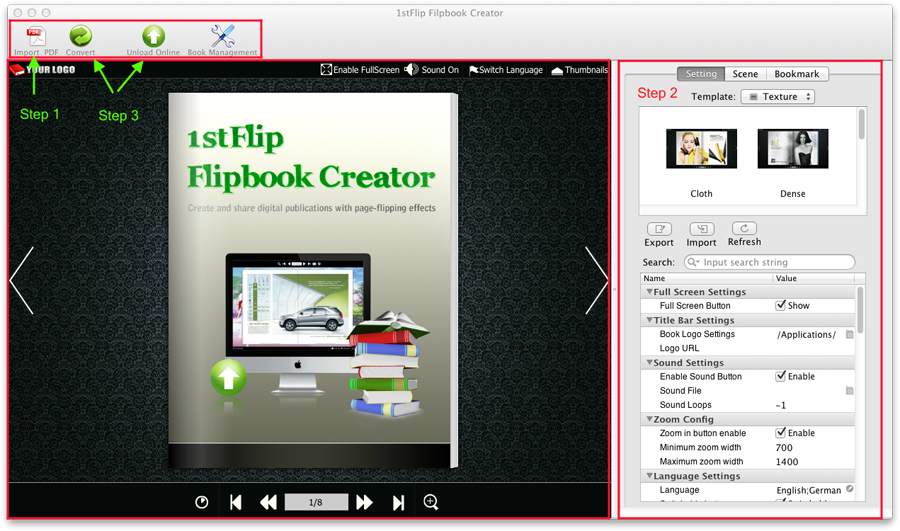Open the Template Texture dropdown
Screen dimensions: 900x531
click(777, 97)
